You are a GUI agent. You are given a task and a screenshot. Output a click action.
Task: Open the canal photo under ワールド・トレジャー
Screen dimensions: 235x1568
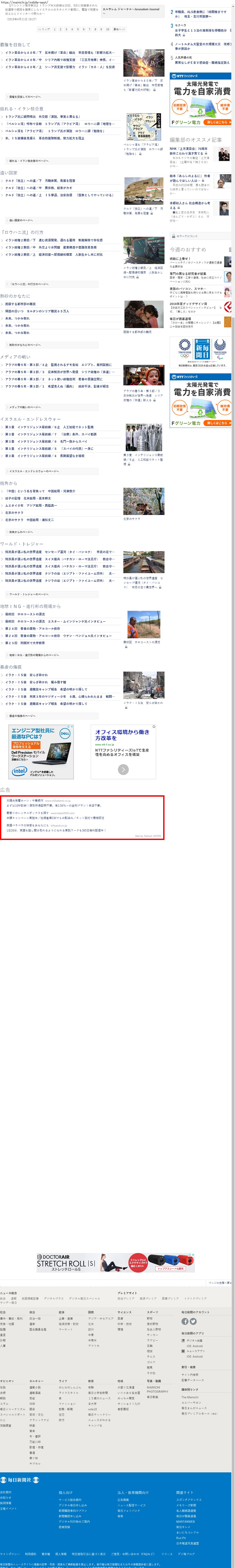[143, 562]
